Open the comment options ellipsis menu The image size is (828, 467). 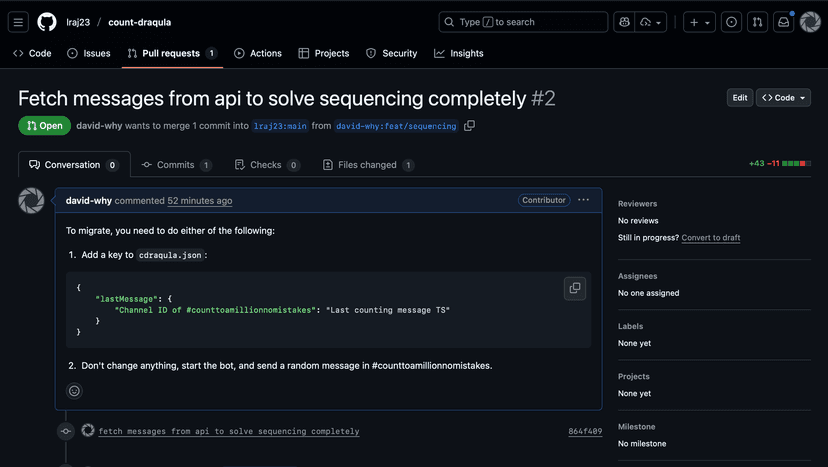pos(584,200)
